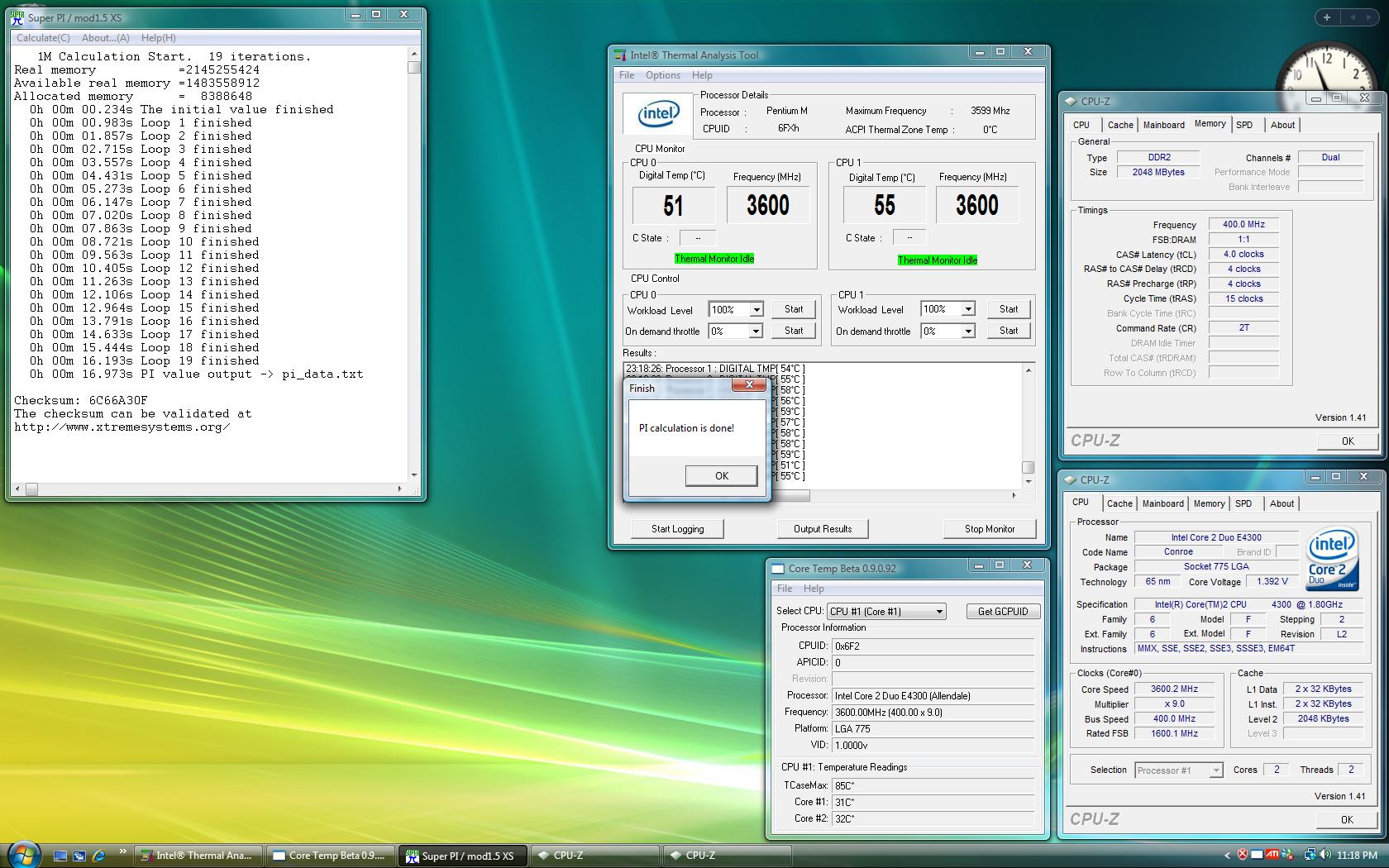This screenshot has width=1389, height=868.
Task: Select Cache tab in upper CPU-Z window
Action: [x=1120, y=125]
